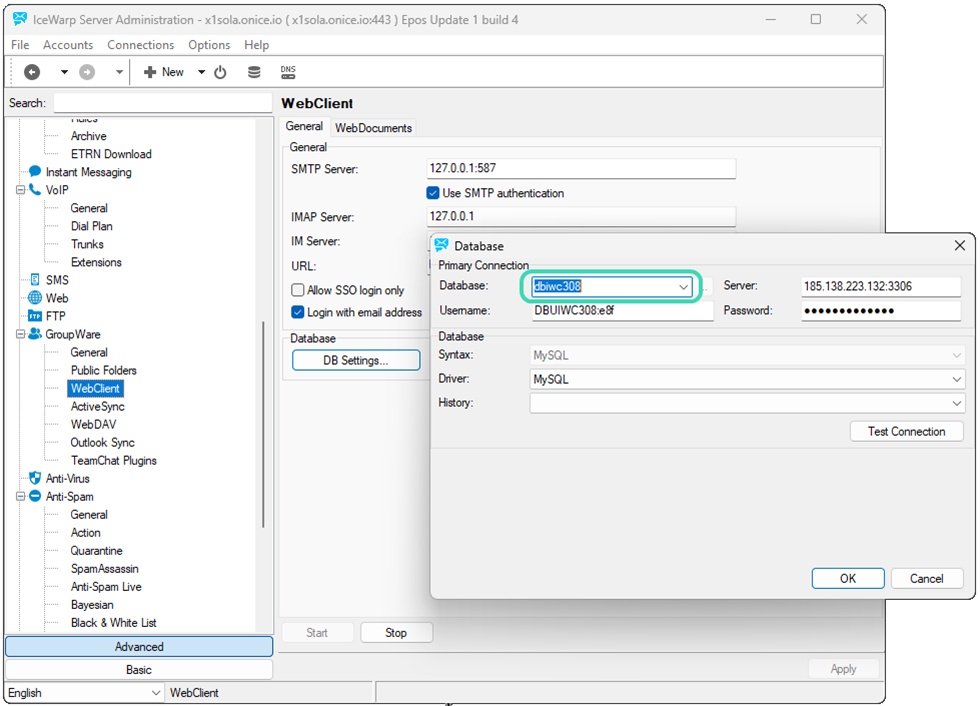Collapse the Anti-Spam tree node
Viewport: 980px width, 706px height.
tap(21, 497)
